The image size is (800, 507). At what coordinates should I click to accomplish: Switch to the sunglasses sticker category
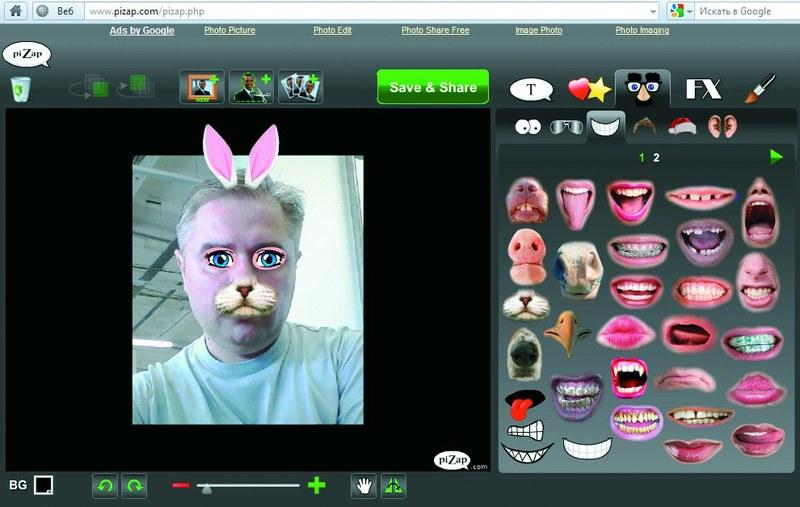(565, 127)
